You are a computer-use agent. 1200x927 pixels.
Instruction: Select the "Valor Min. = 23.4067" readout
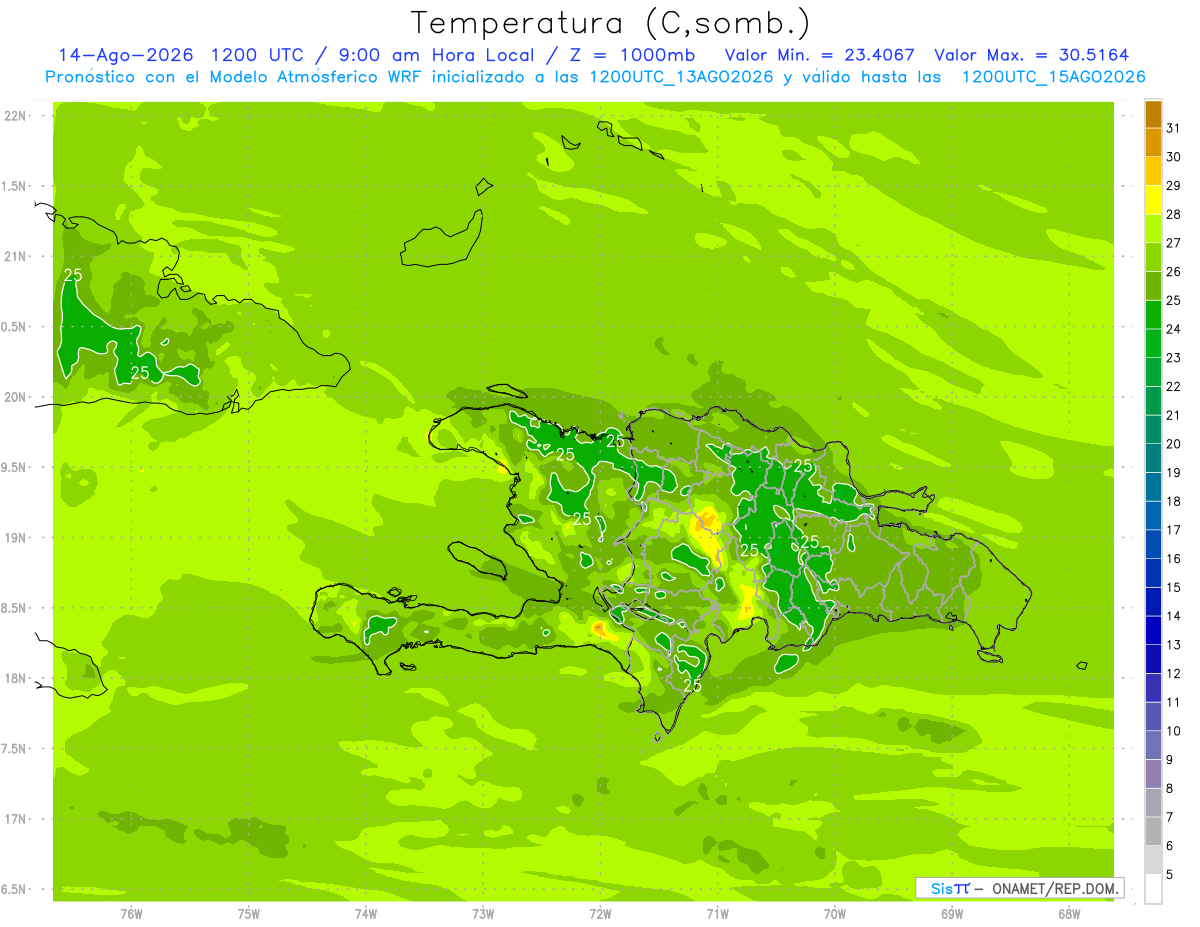[x=819, y=55]
